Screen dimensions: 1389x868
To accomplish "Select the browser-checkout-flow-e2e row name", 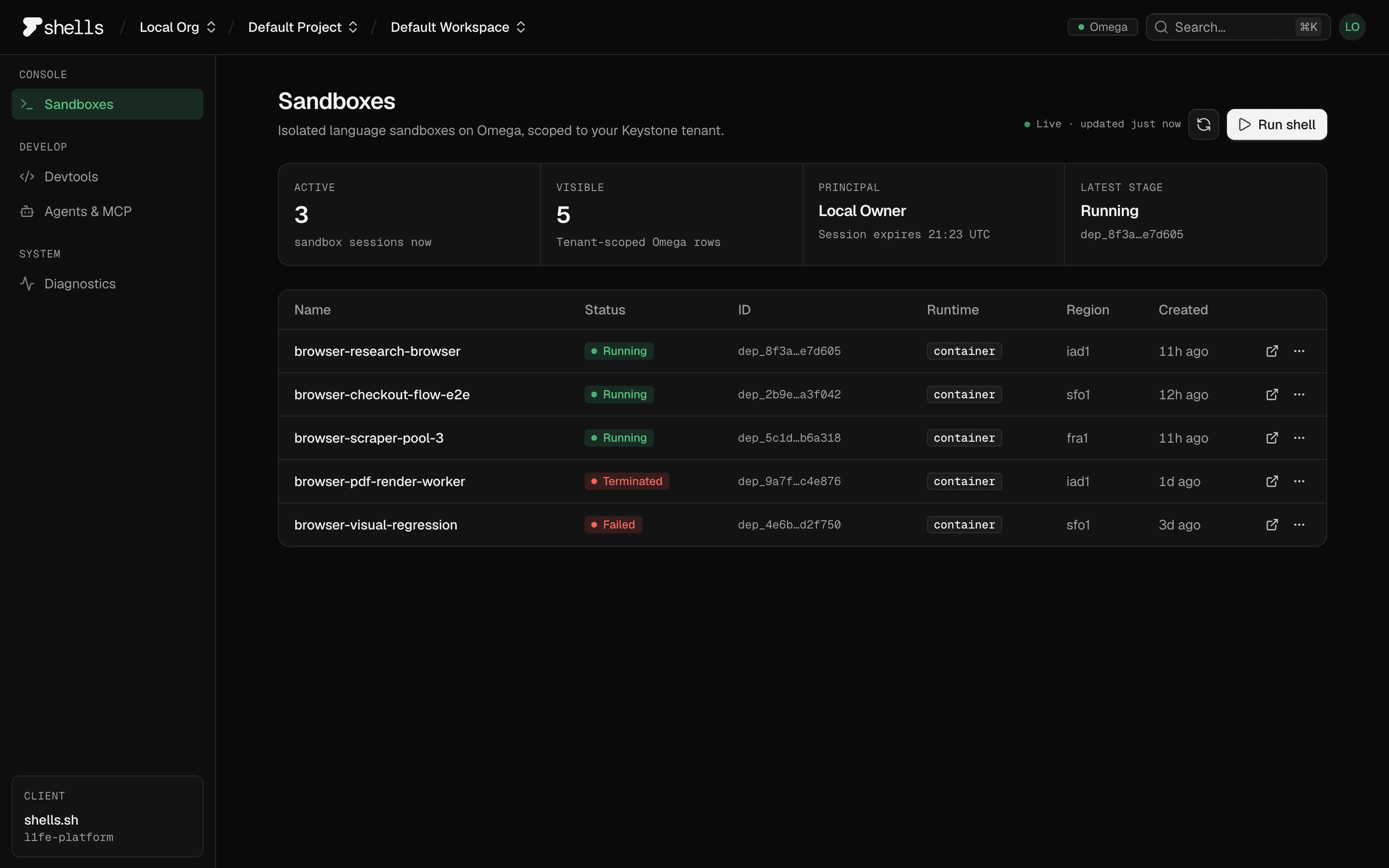I will (381, 394).
